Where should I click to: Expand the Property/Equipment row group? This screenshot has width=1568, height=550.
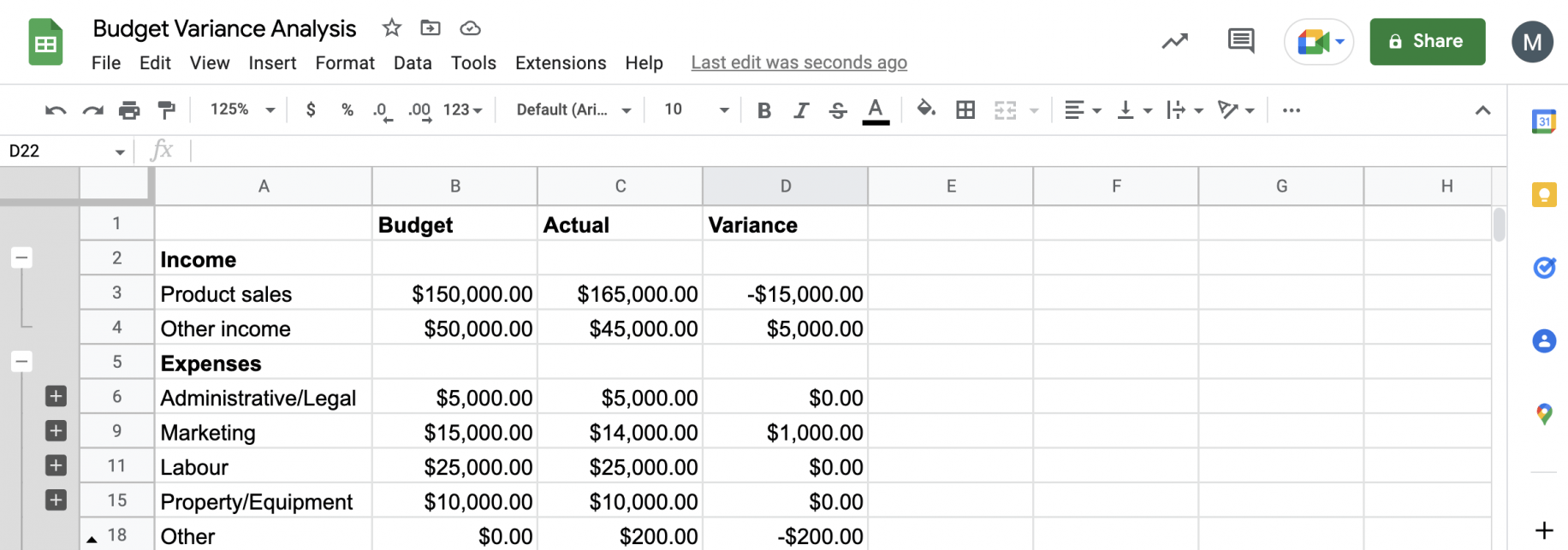tap(56, 500)
